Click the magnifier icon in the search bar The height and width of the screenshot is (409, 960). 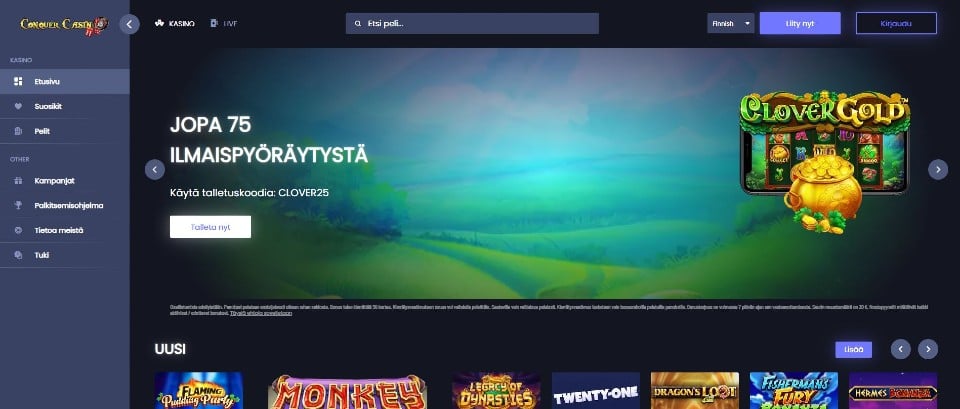[x=358, y=24]
